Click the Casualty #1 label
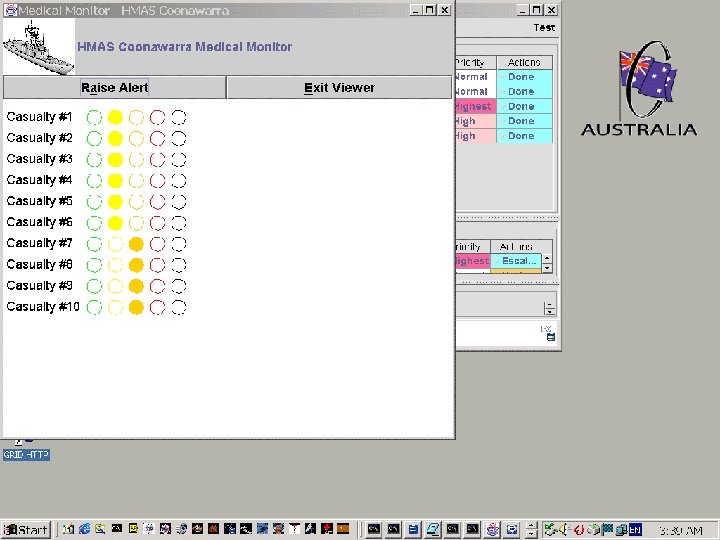The image size is (720, 540). pyautogui.click(x=39, y=117)
